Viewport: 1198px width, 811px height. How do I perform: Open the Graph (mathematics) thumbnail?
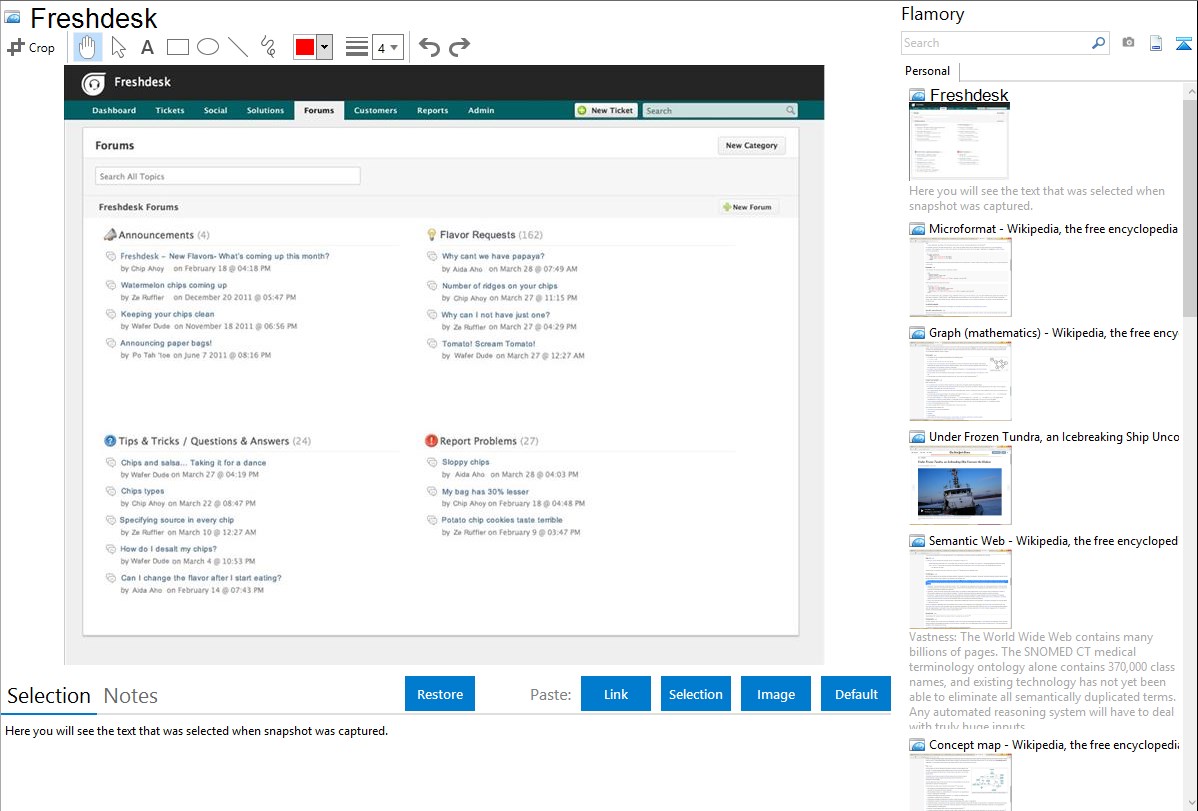click(960, 381)
